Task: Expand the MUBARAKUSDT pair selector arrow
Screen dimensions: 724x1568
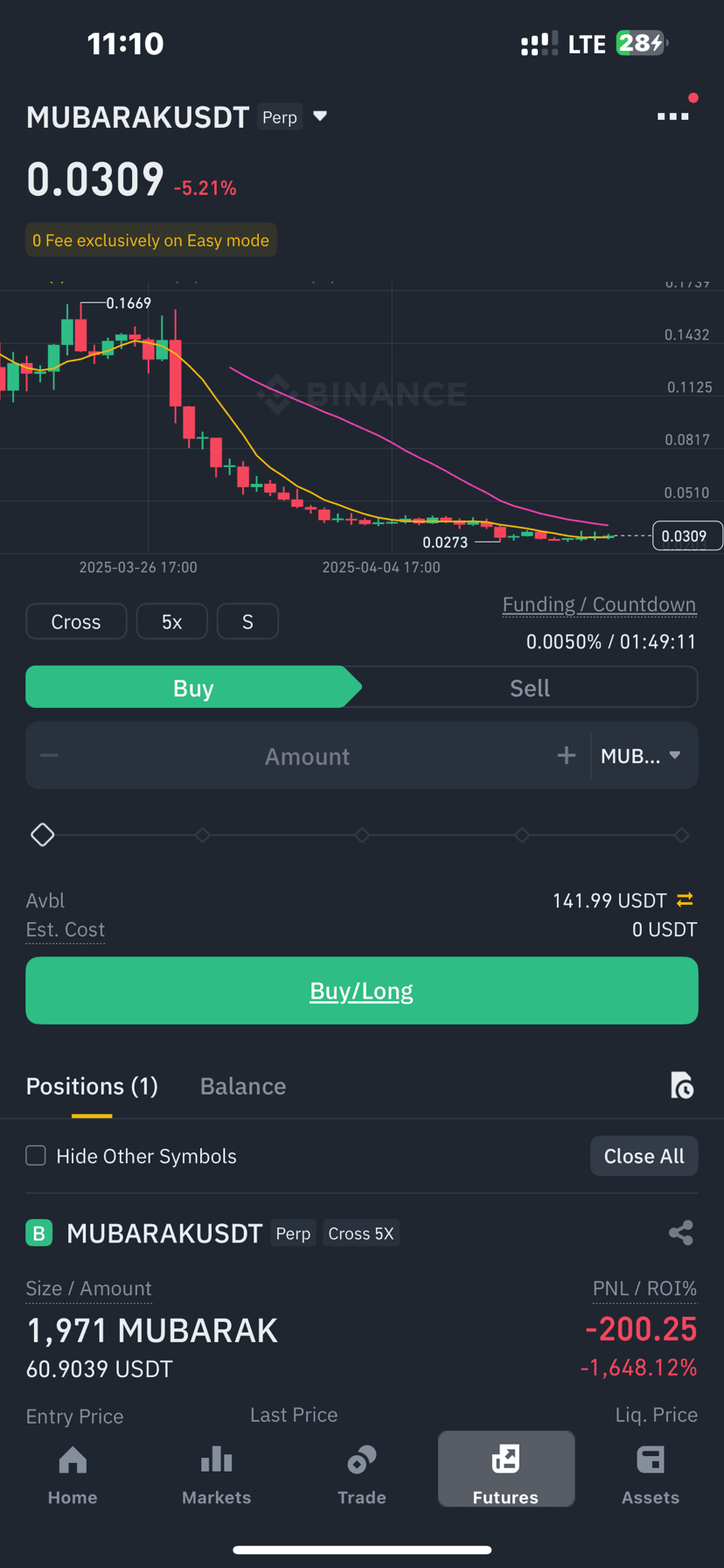Action: (320, 116)
